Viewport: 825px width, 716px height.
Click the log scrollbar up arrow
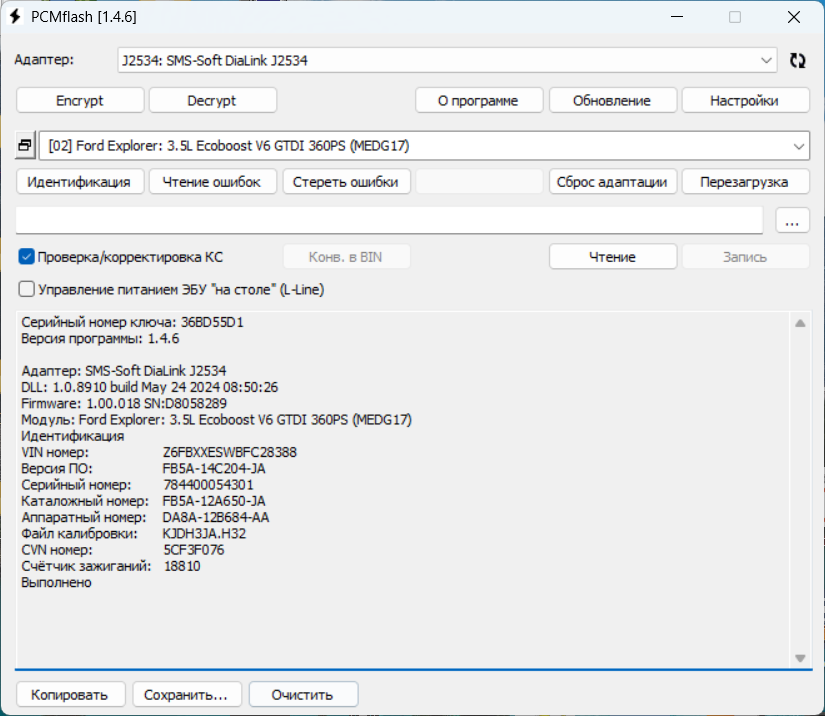coord(800,324)
